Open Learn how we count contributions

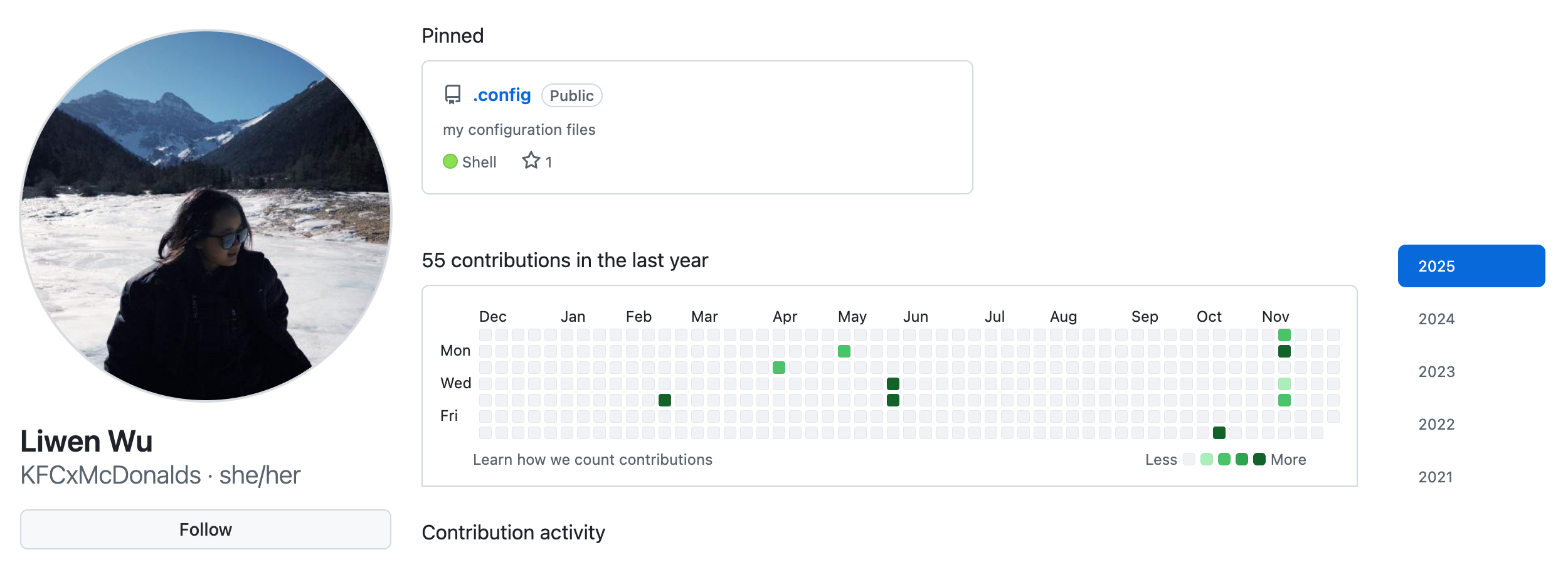click(x=592, y=460)
